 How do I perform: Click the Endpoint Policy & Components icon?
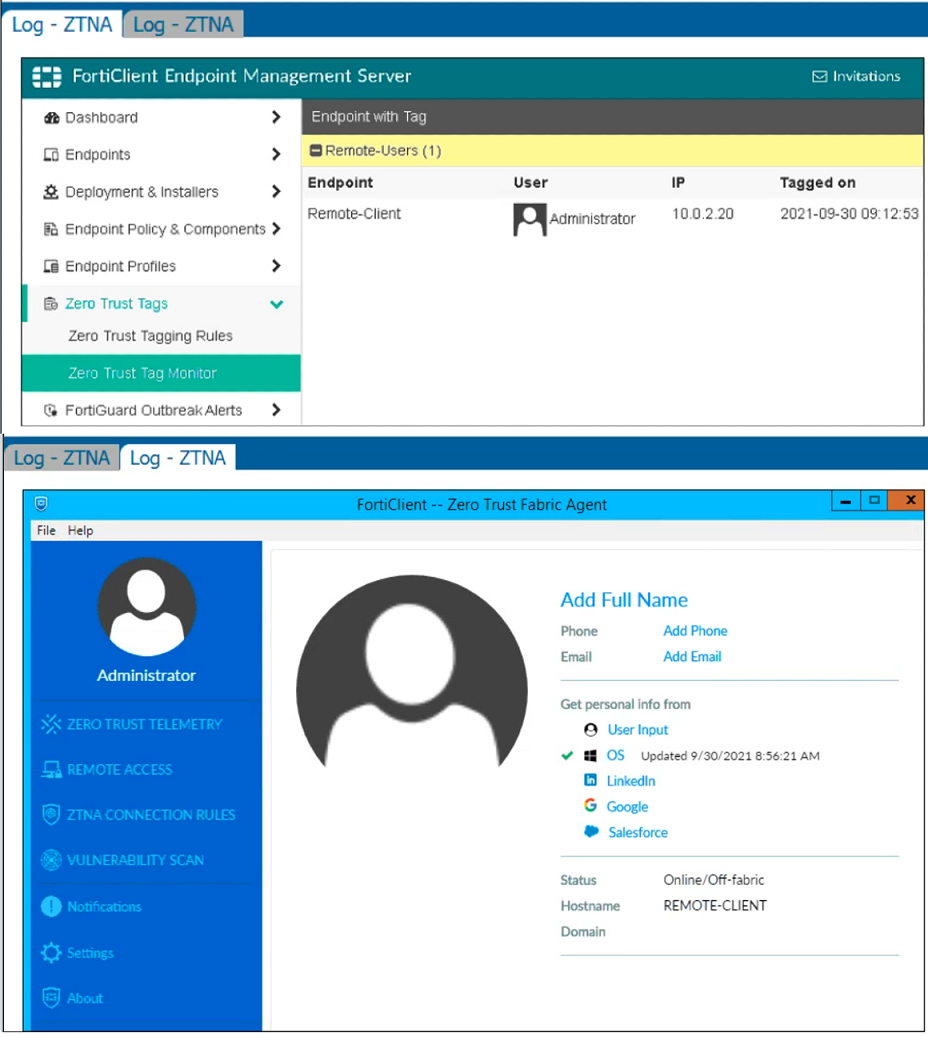point(51,229)
